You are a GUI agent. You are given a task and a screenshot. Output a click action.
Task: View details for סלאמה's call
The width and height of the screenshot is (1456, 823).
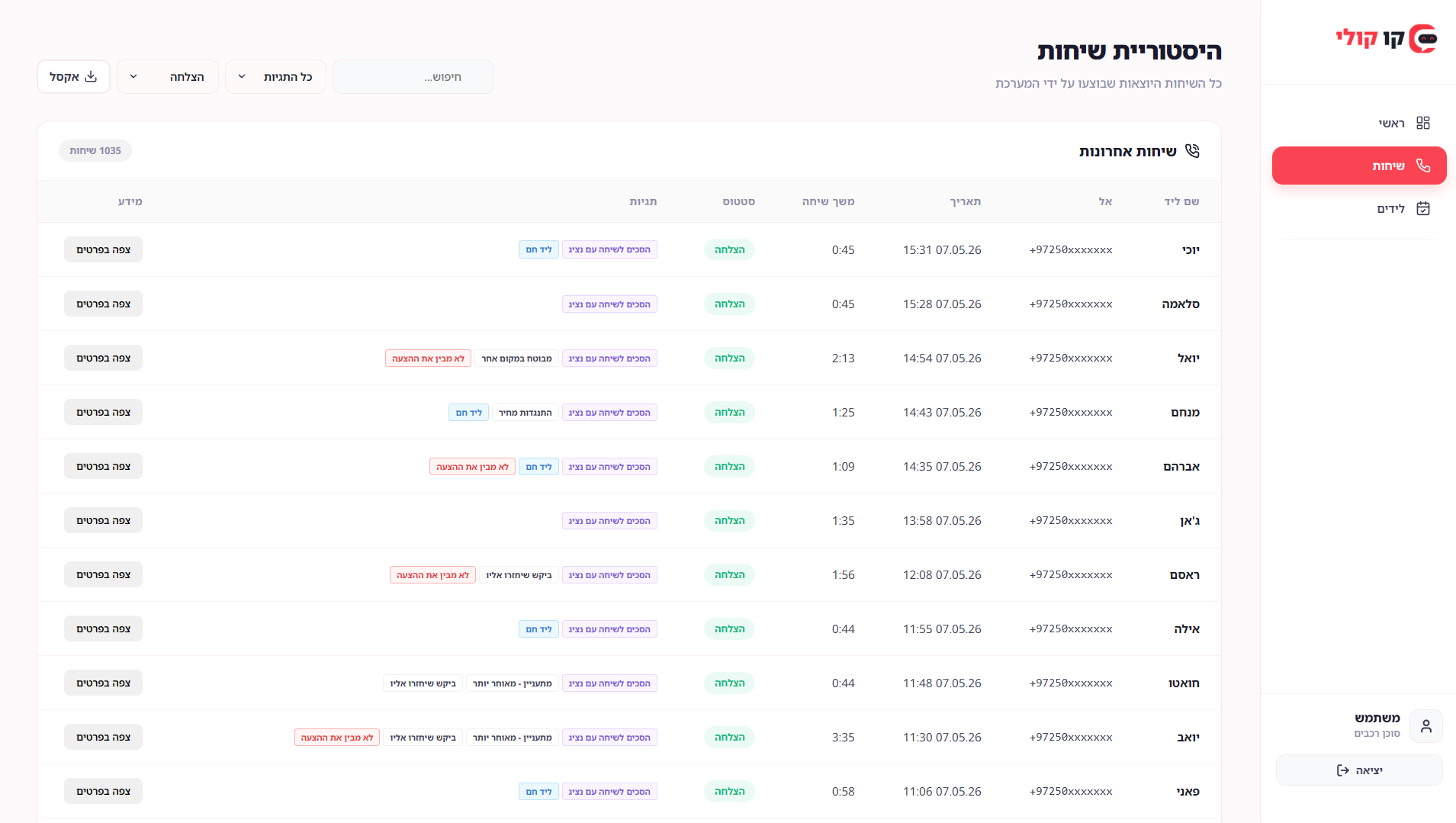103,304
